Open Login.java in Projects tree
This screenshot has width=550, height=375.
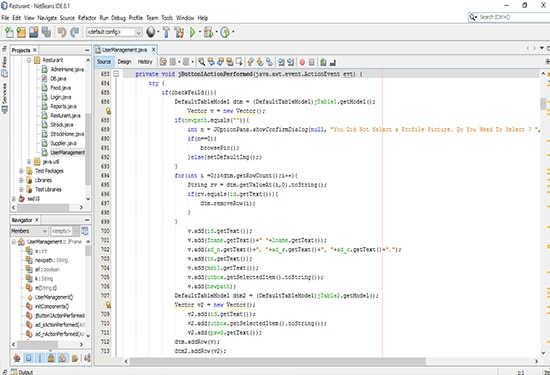click(x=56, y=97)
